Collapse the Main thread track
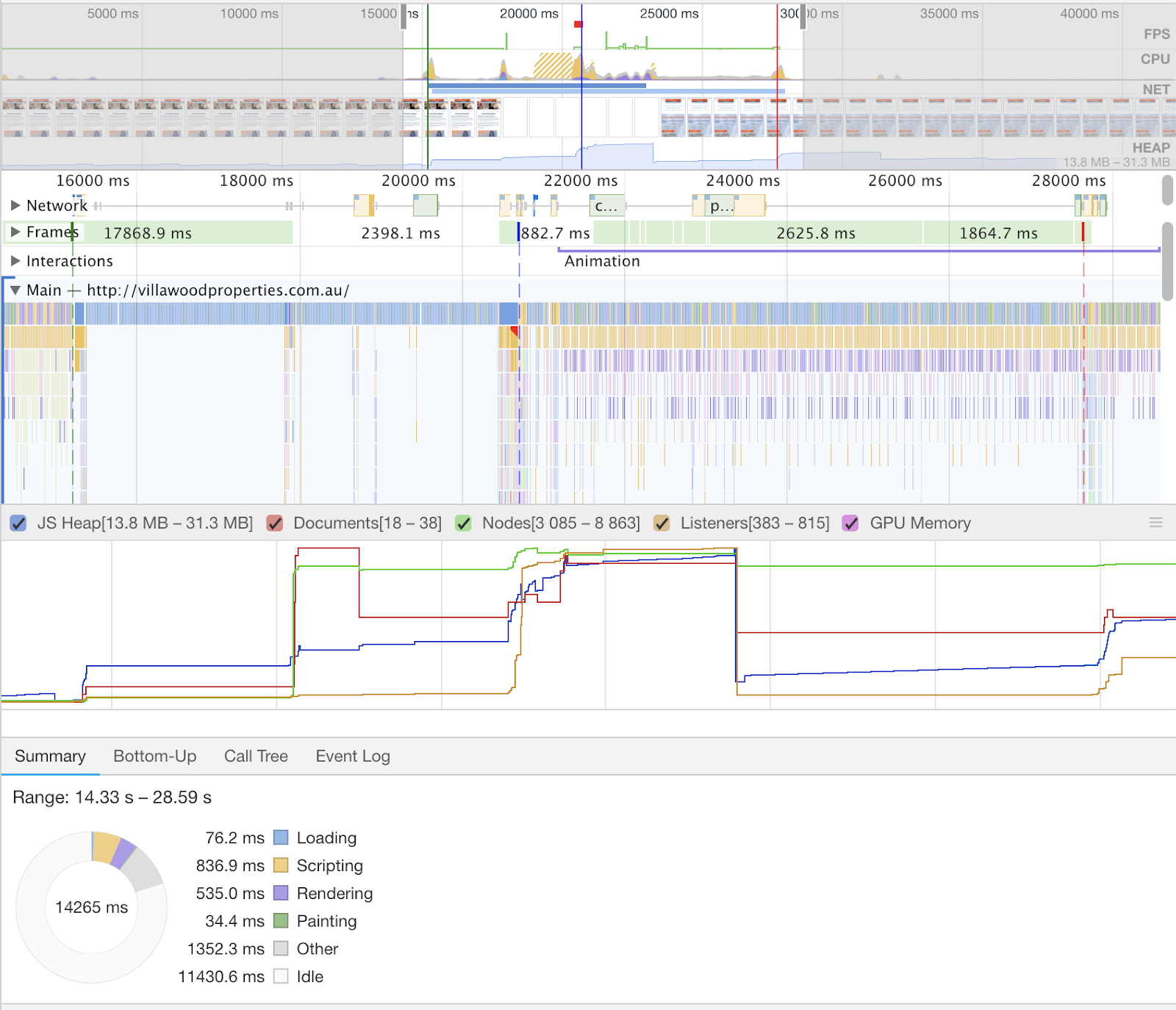Viewport: 1176px width, 1010px height. point(15,290)
